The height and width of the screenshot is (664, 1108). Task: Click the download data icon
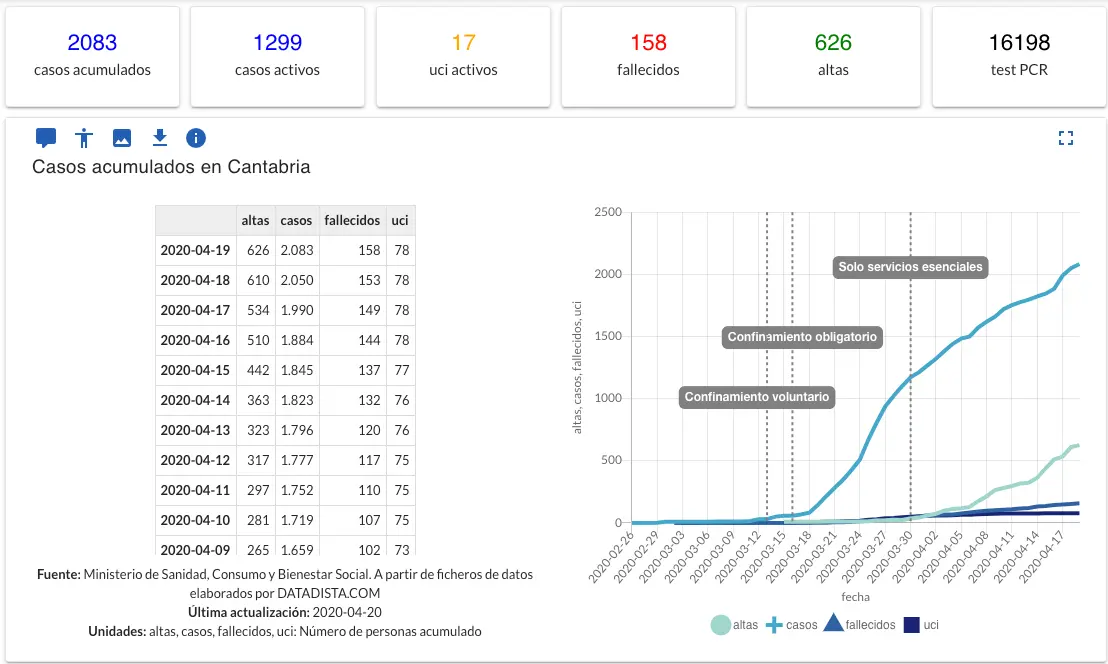(159, 138)
